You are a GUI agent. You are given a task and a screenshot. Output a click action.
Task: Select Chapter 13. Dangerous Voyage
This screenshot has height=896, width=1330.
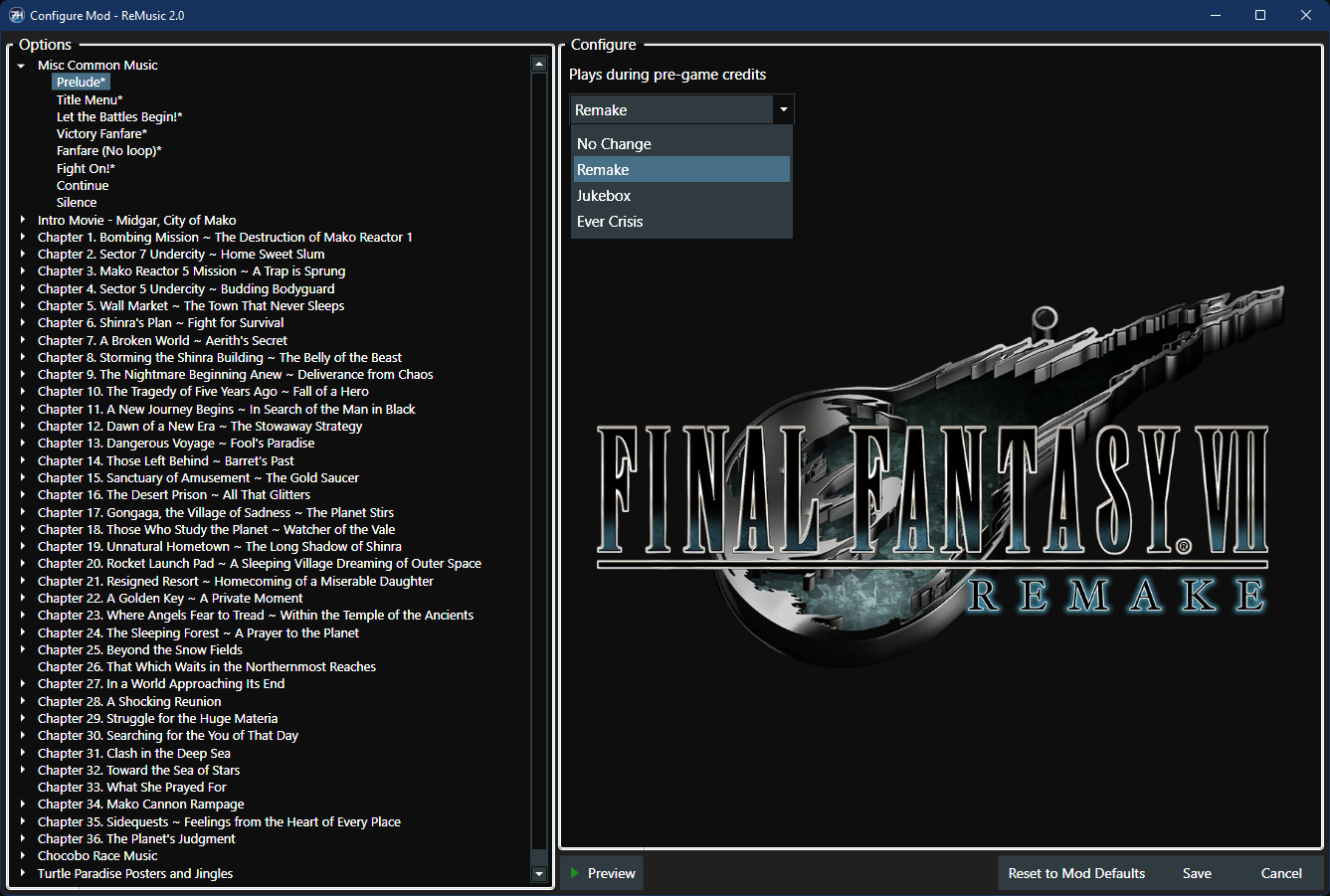pyautogui.click(x=176, y=444)
